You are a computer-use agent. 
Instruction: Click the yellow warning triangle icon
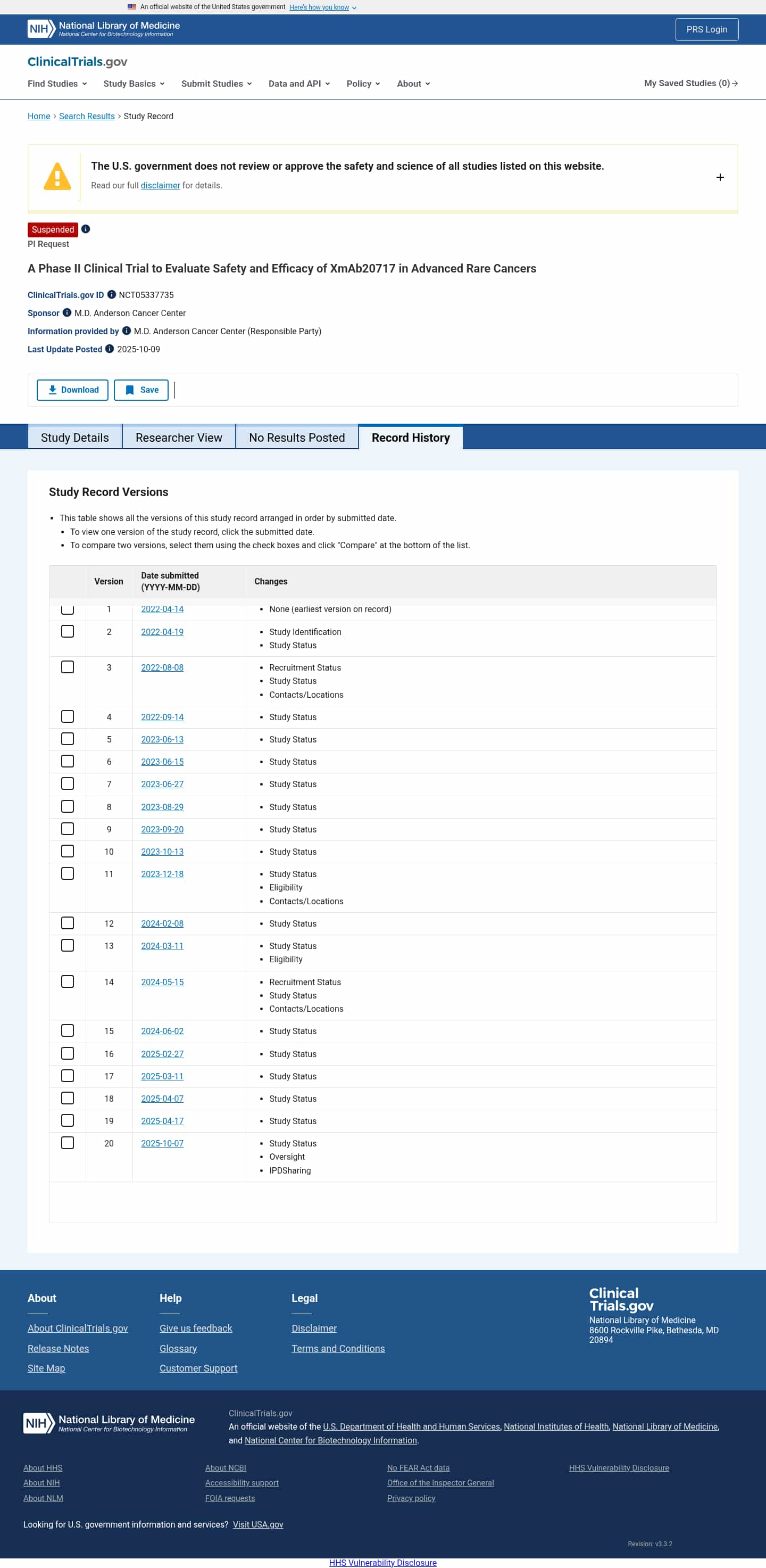pyautogui.click(x=57, y=177)
